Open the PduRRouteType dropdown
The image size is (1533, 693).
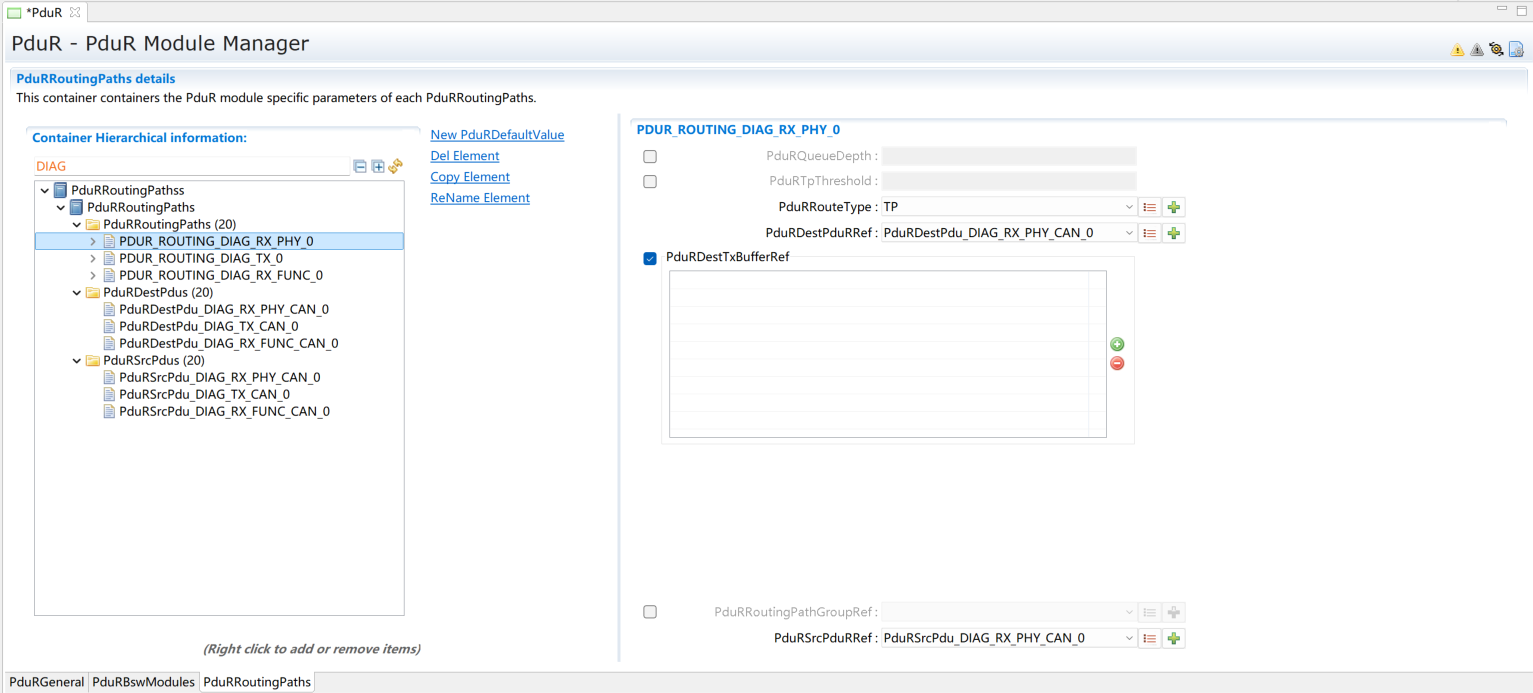click(1128, 207)
